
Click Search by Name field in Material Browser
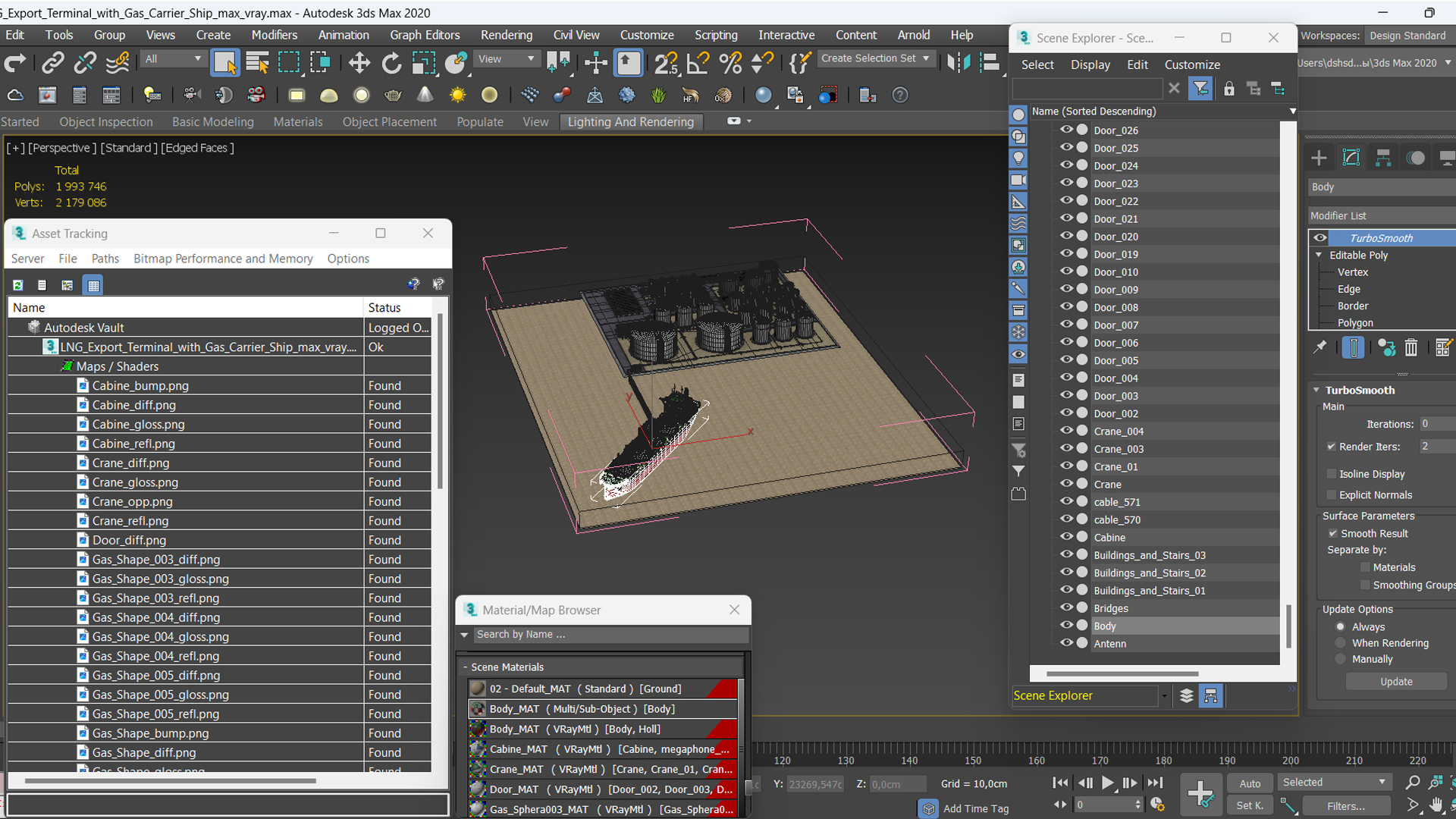coord(610,635)
